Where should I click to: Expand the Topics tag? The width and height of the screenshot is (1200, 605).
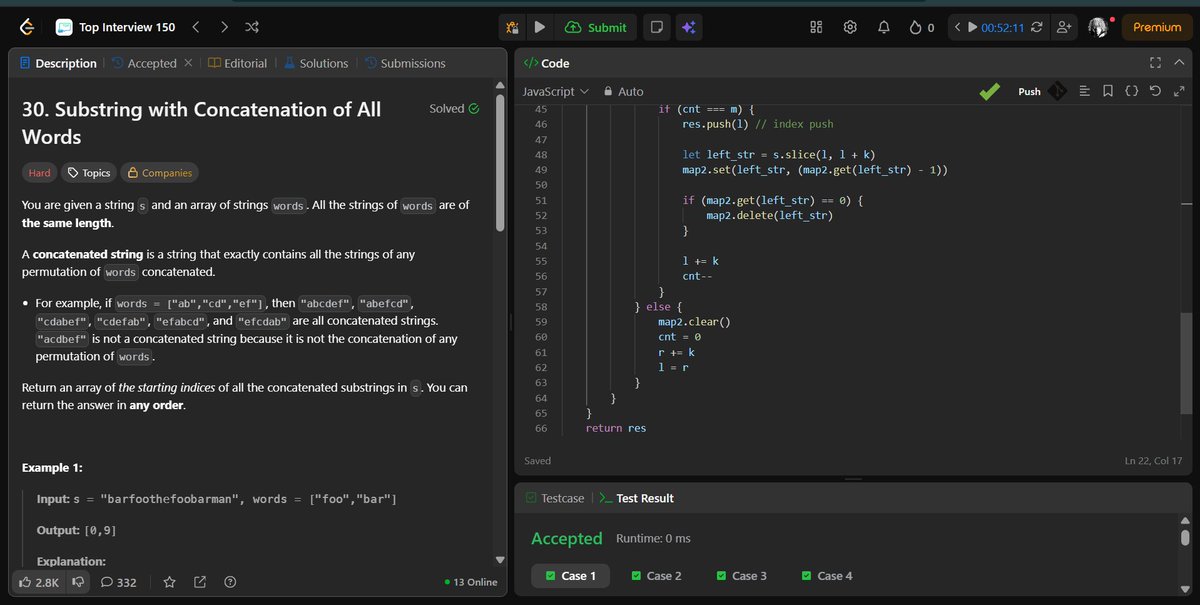(x=88, y=173)
